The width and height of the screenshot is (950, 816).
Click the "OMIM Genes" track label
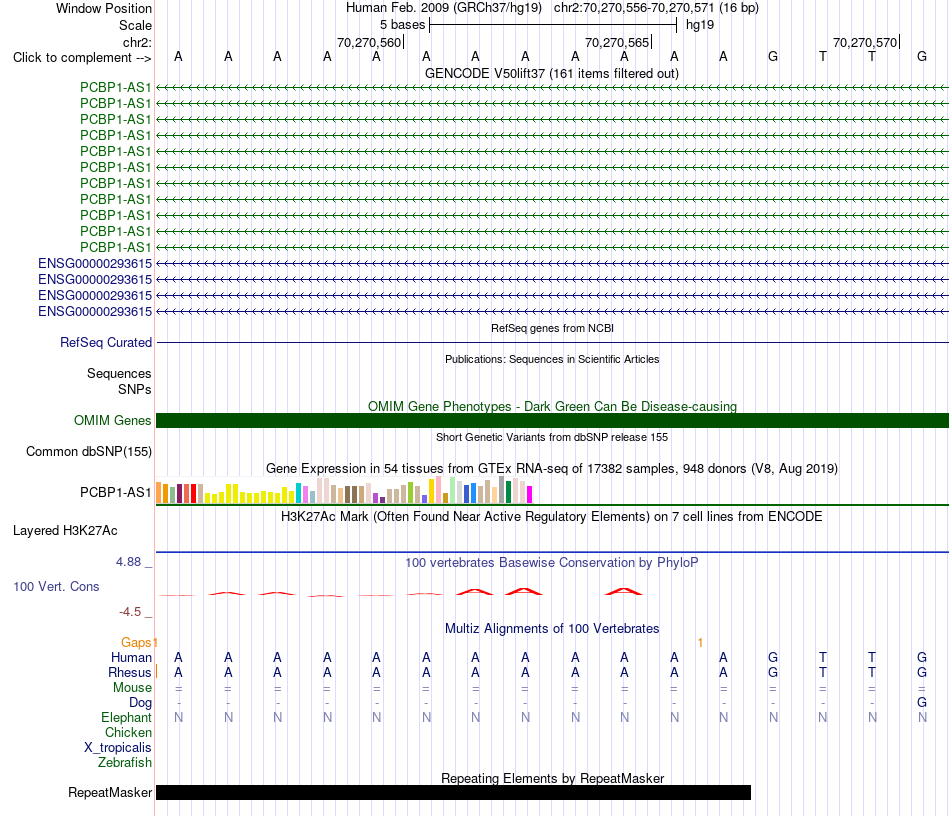(x=113, y=420)
